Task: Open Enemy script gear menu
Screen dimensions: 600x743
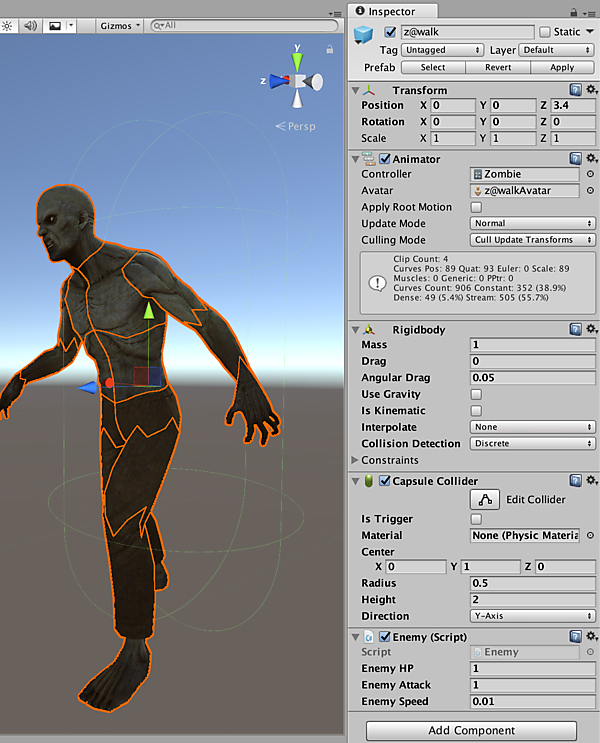Action: click(x=591, y=636)
